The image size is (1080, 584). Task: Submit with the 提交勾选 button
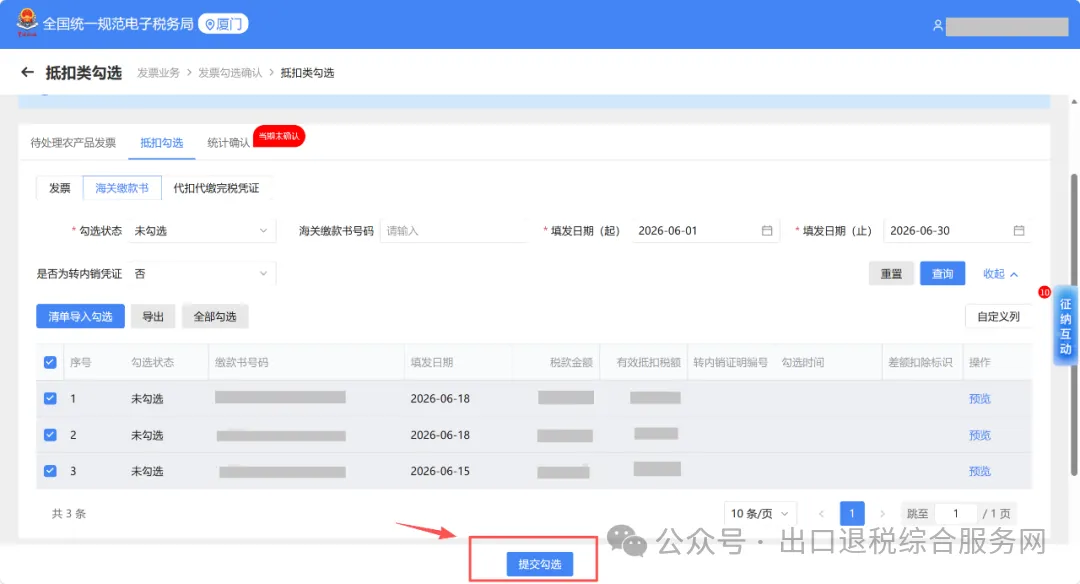pyautogui.click(x=540, y=564)
